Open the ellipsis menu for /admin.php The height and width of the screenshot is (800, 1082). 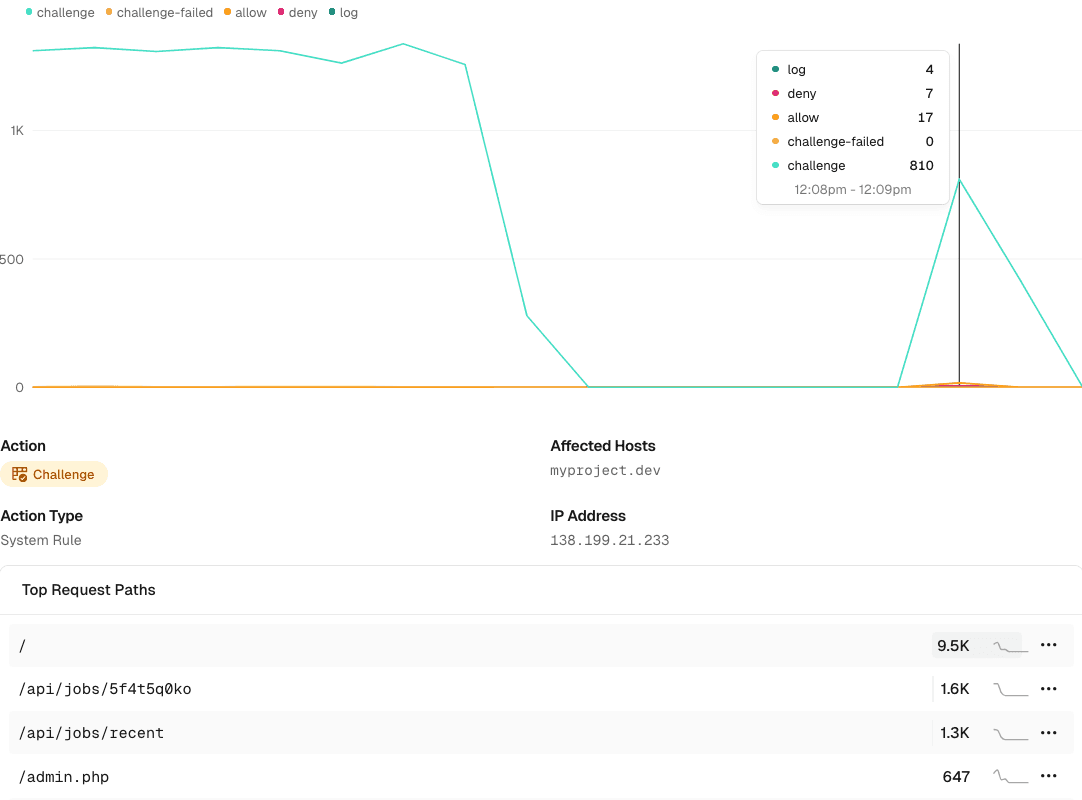click(1048, 776)
